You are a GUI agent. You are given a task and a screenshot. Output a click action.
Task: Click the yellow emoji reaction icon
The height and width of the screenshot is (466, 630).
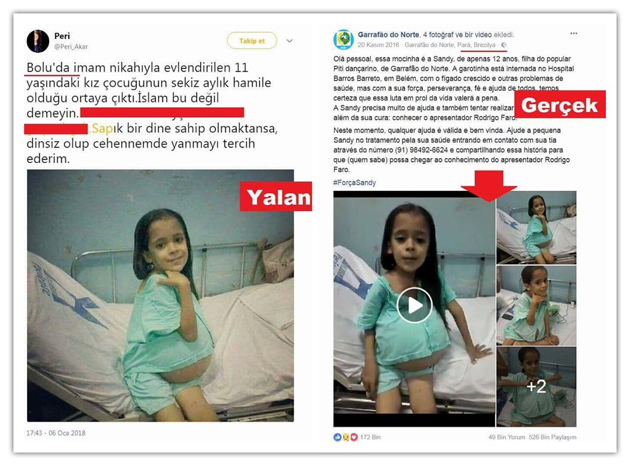pos(346,437)
